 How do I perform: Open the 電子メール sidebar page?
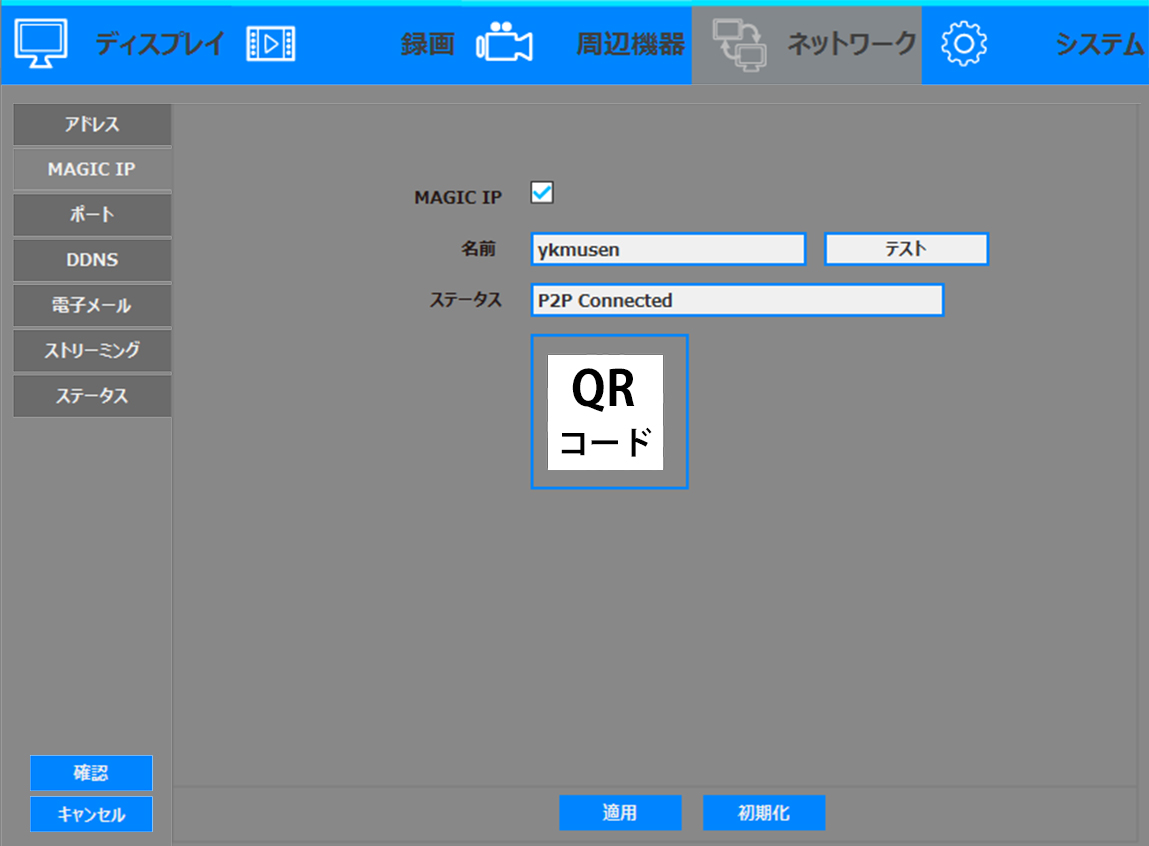92,305
